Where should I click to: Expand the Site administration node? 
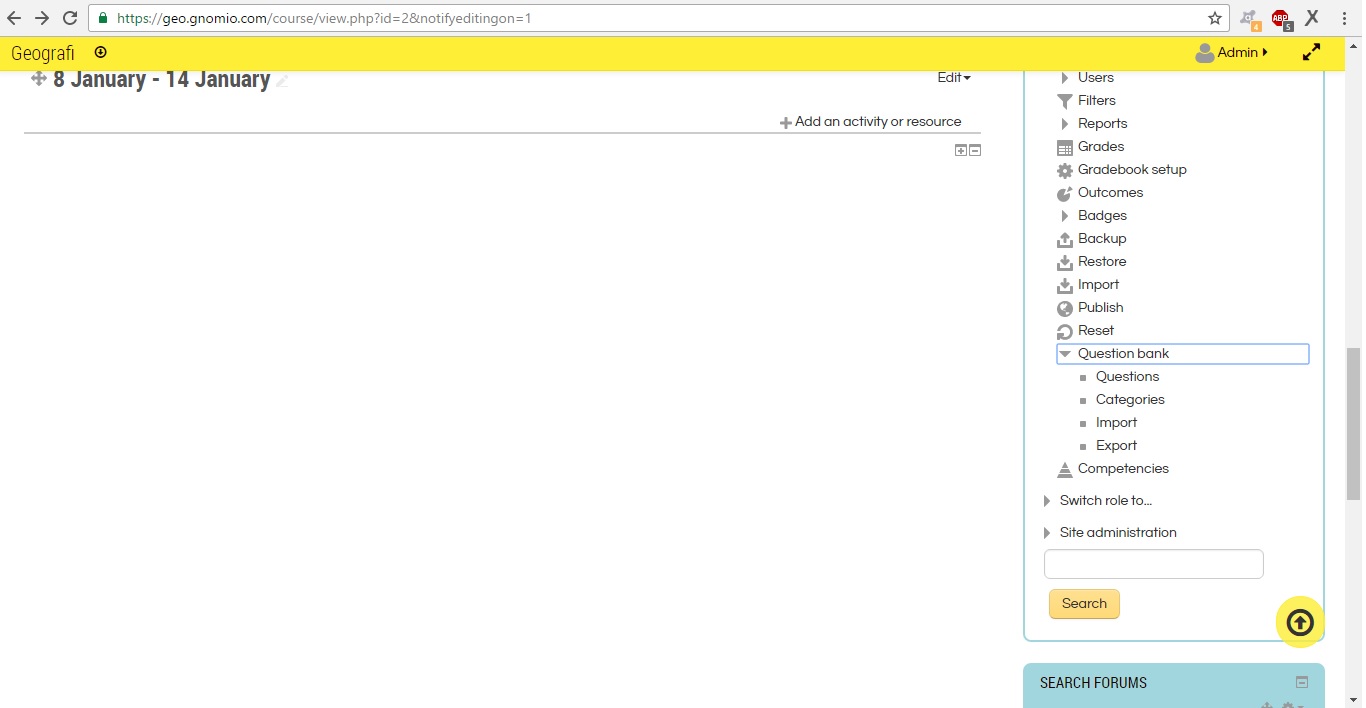click(1047, 533)
